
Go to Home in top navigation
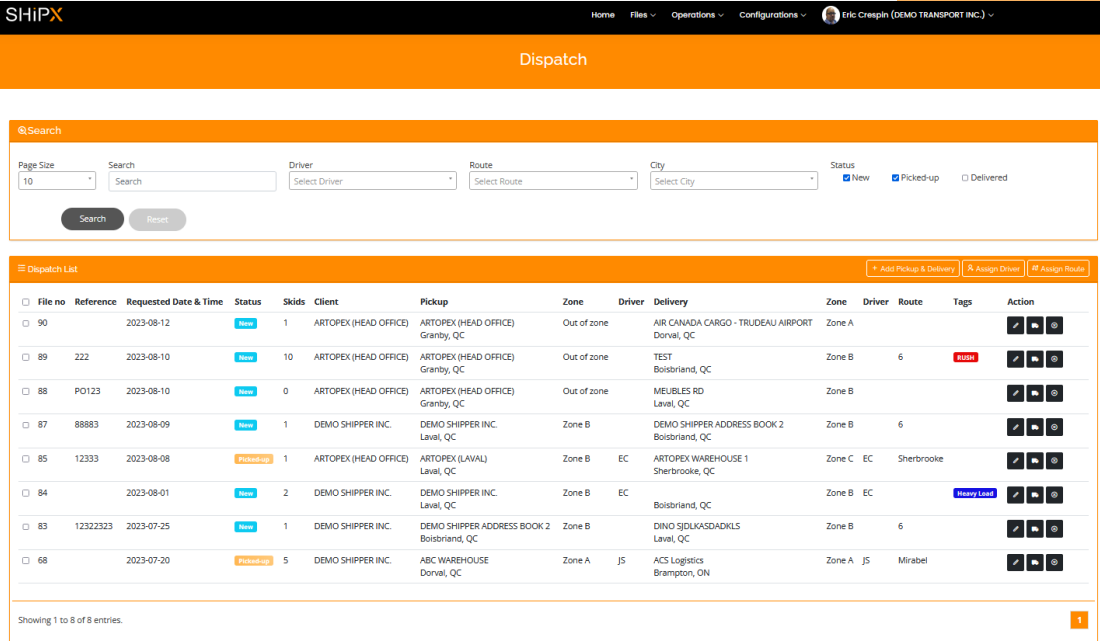click(603, 15)
